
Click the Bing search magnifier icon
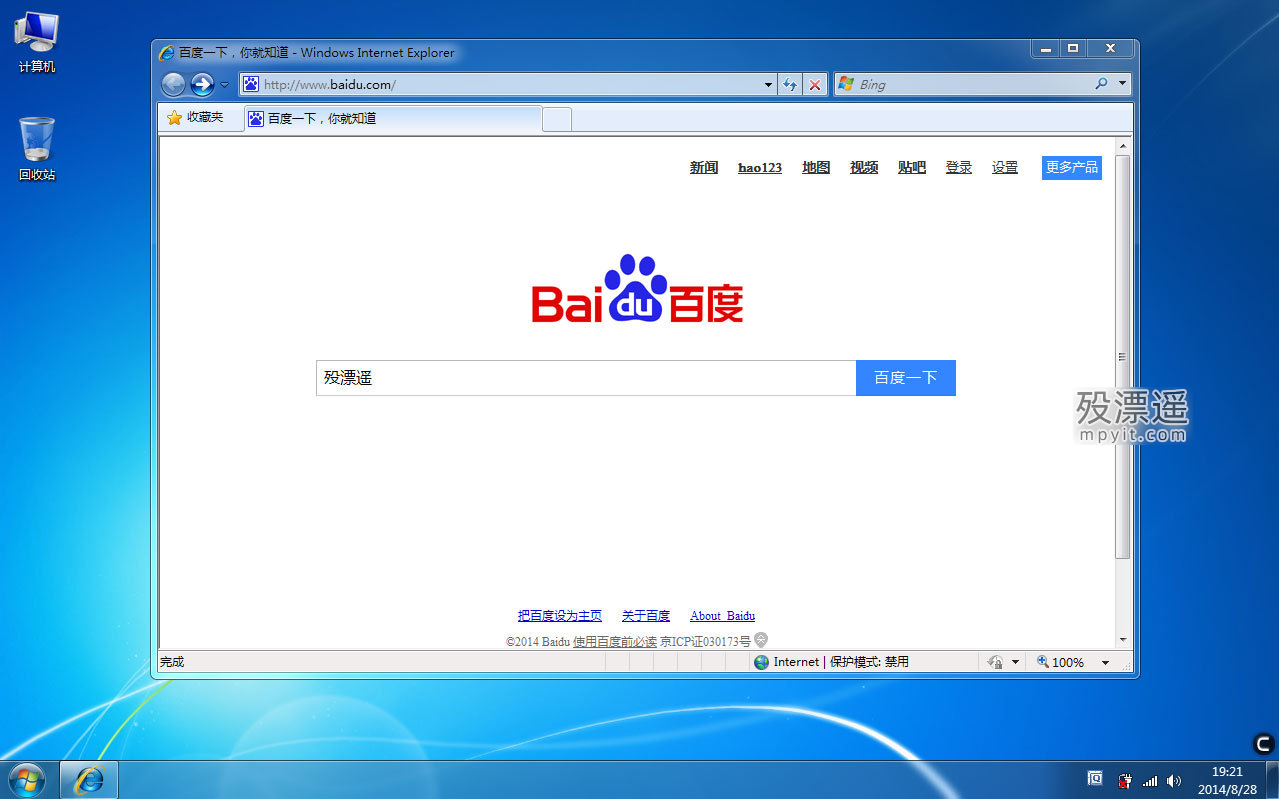pos(1101,85)
